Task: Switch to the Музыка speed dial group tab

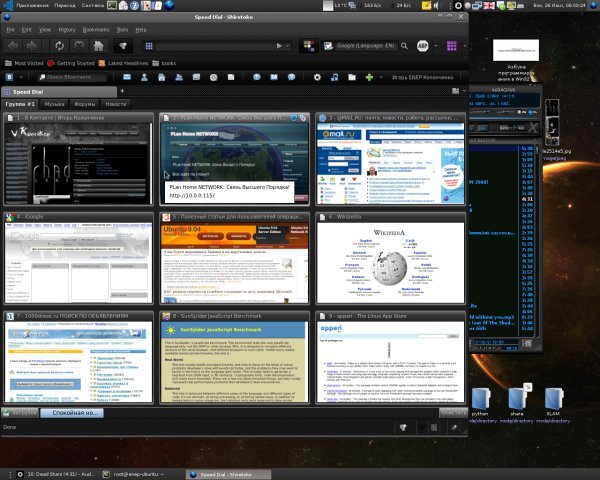Action: pos(54,104)
